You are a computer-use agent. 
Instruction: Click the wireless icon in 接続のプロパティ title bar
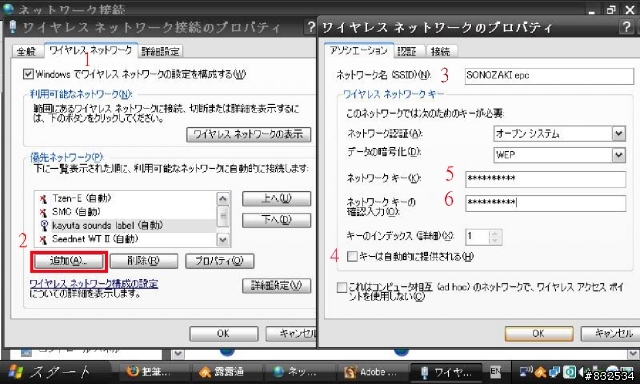pos(13,27)
